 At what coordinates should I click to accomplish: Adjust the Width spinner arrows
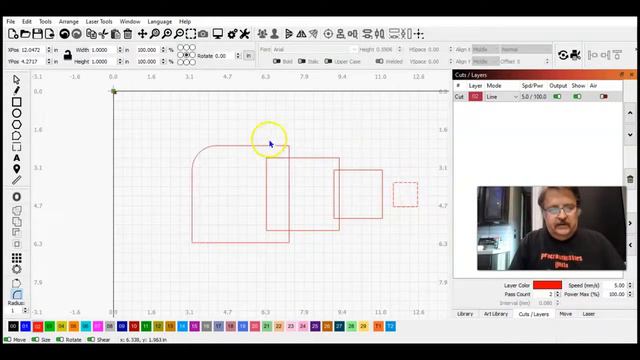pyautogui.click(x=120, y=50)
